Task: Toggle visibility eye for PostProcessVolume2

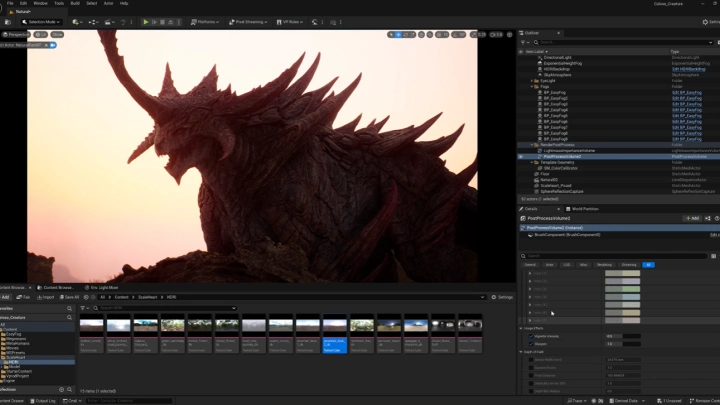Action: click(x=521, y=157)
